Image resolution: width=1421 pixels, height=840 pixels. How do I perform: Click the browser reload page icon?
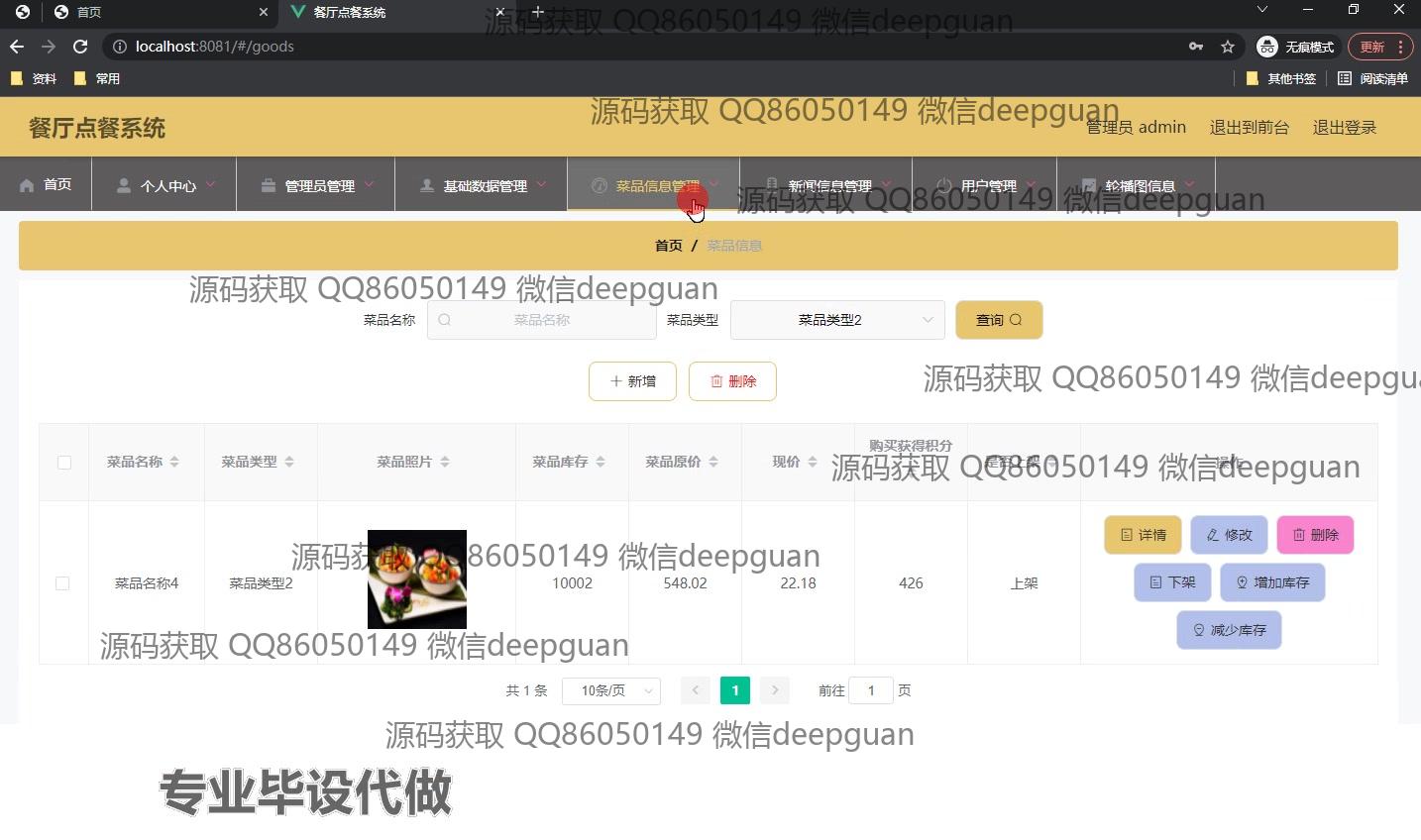[80, 47]
